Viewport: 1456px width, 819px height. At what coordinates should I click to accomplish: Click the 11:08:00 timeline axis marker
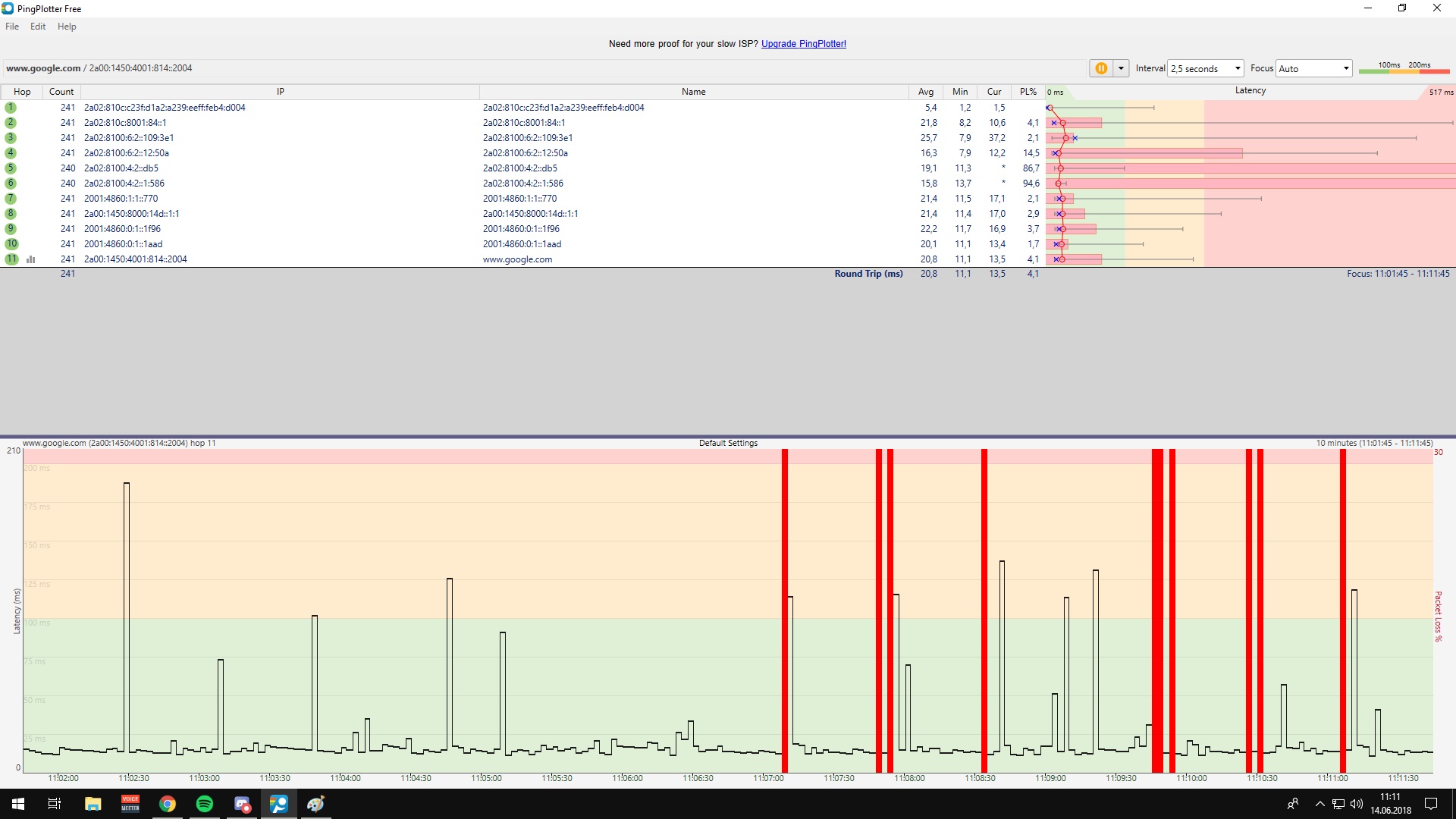click(x=909, y=778)
